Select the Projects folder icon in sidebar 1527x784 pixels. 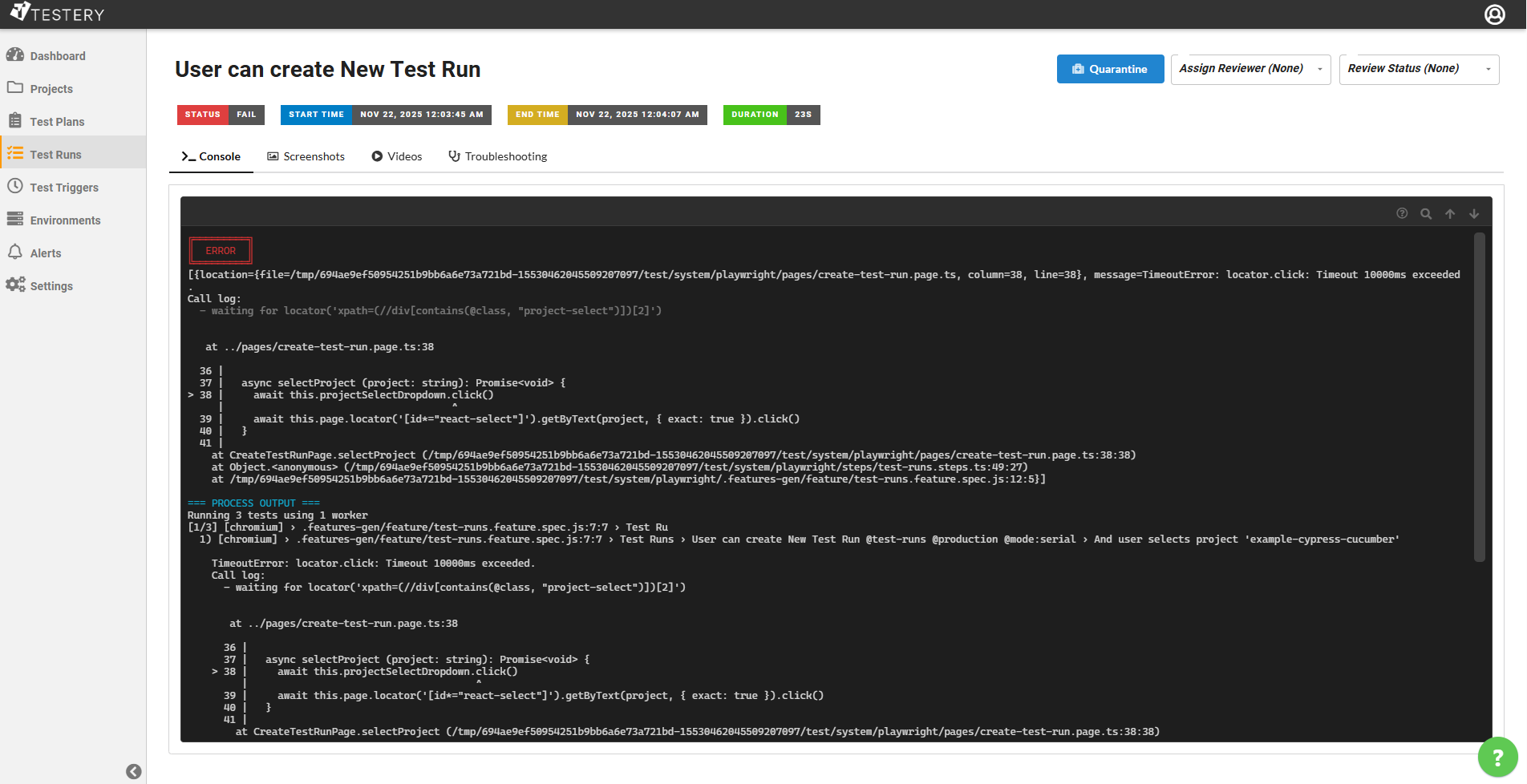coord(17,88)
